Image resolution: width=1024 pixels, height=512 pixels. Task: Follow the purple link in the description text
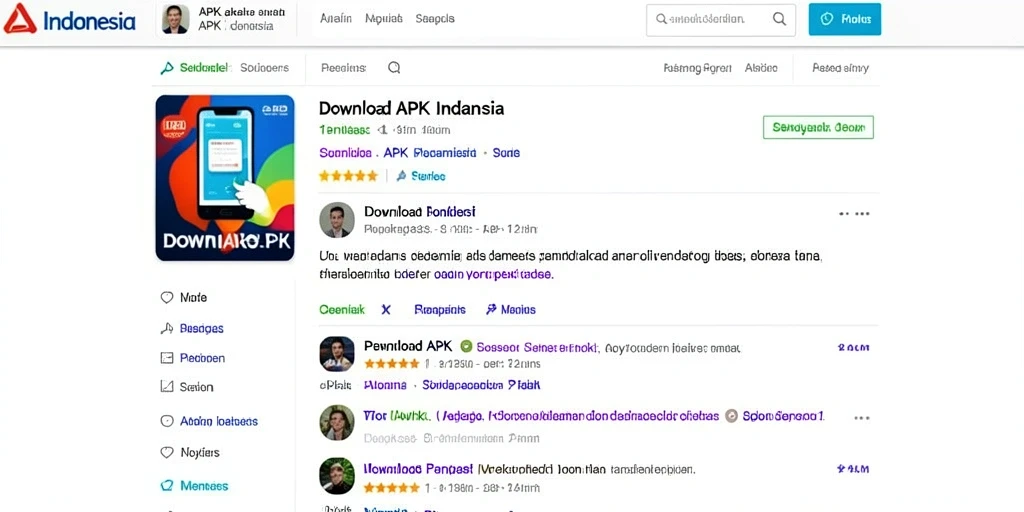coord(494,275)
